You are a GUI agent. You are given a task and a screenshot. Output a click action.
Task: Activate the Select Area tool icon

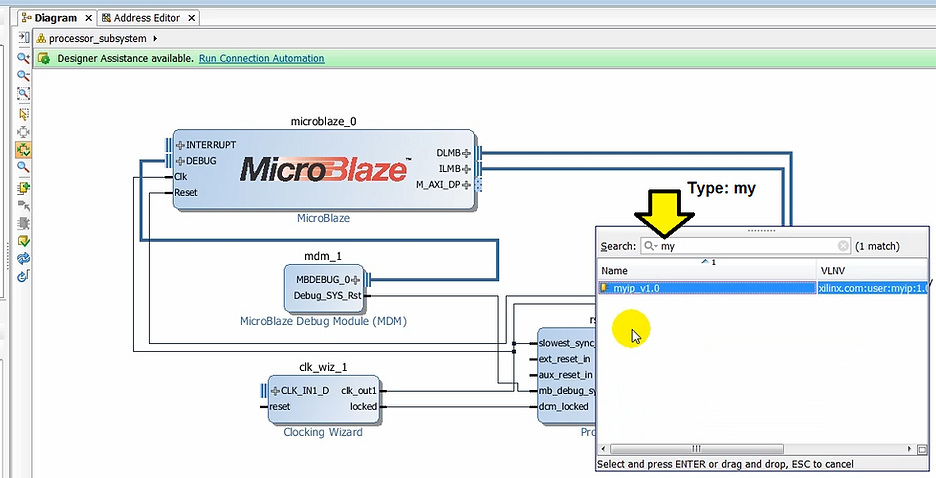pos(23,113)
